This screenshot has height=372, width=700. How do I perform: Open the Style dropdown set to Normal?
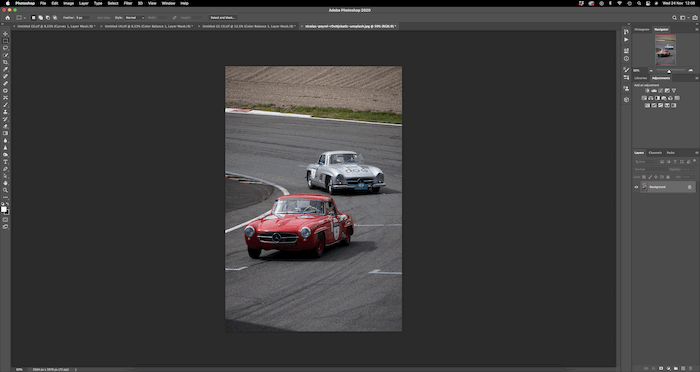point(134,18)
